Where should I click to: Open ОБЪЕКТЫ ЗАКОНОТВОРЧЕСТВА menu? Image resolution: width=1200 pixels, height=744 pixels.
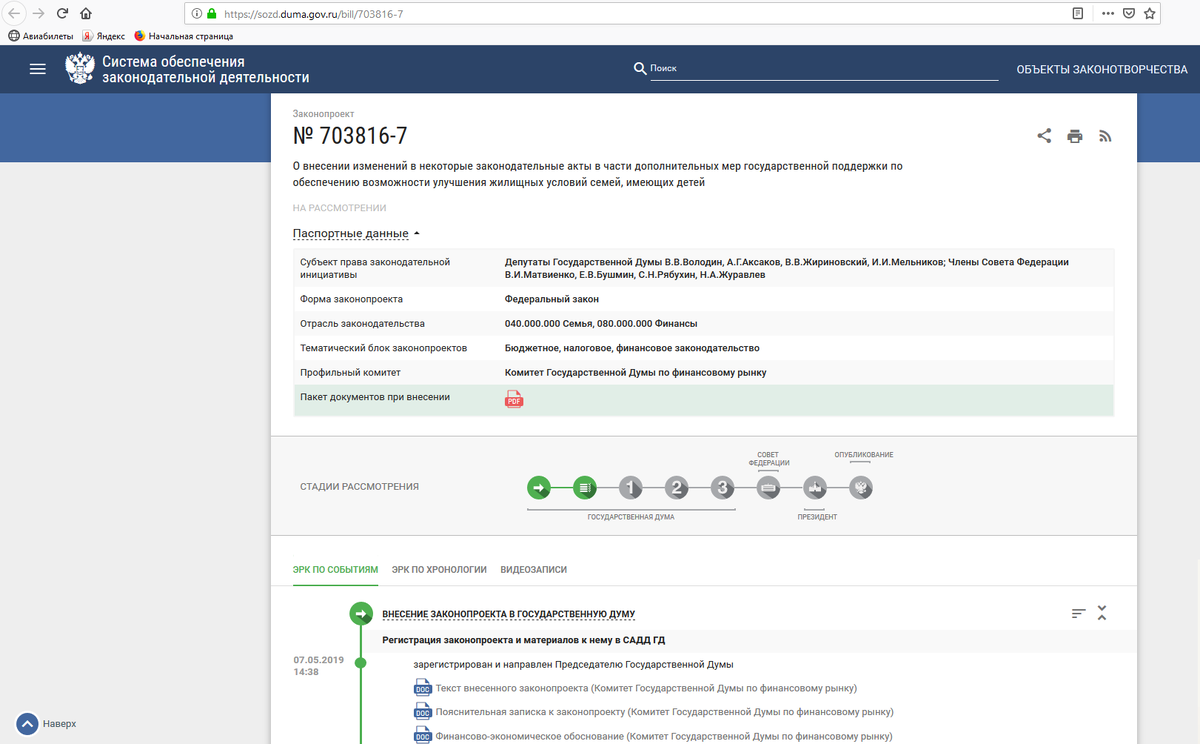point(1102,69)
